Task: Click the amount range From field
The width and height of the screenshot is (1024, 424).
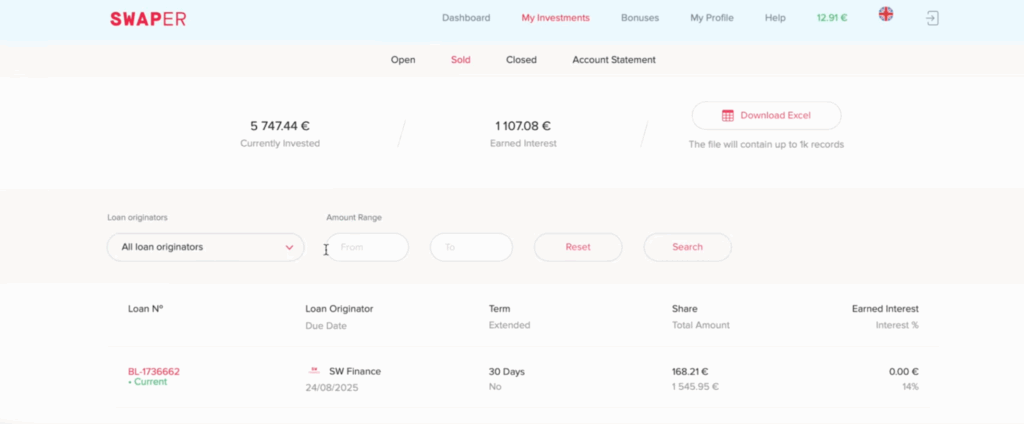Action: pos(368,247)
